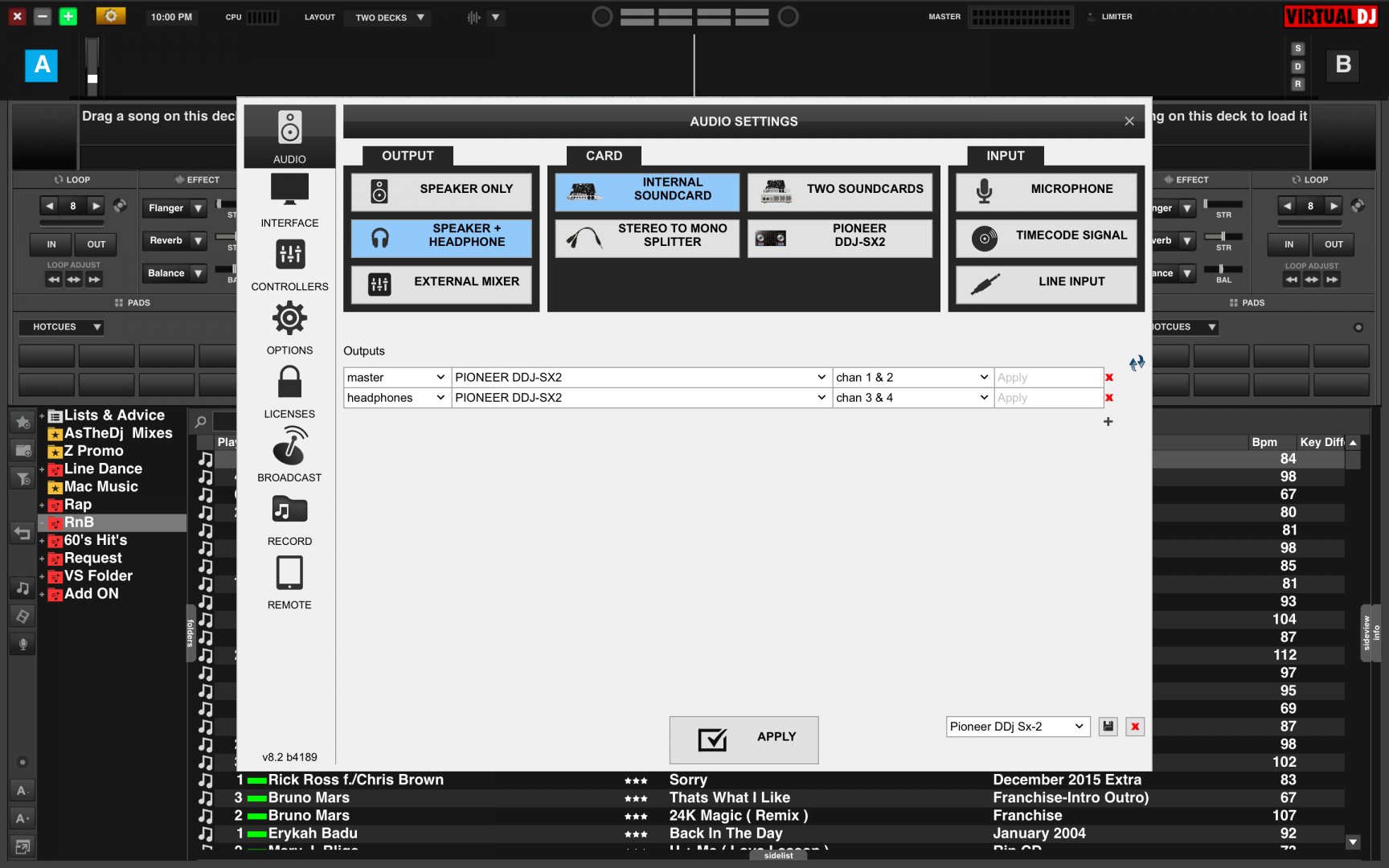The height and width of the screenshot is (868, 1389).
Task: Open the Remote tablet section
Action: [x=289, y=583]
